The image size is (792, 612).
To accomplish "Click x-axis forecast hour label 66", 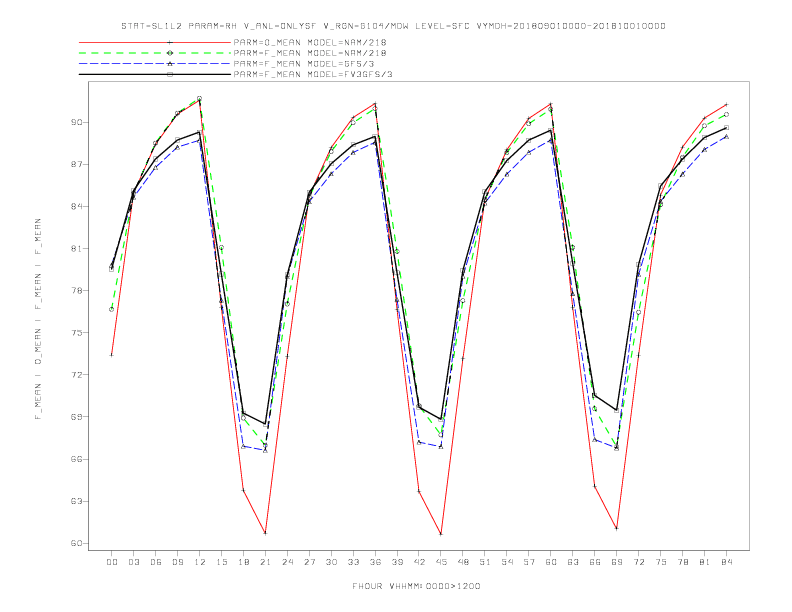I will point(595,562).
